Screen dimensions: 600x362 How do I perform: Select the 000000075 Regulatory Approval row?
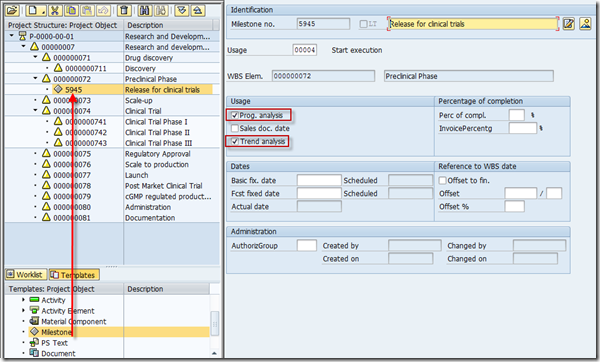112,154
